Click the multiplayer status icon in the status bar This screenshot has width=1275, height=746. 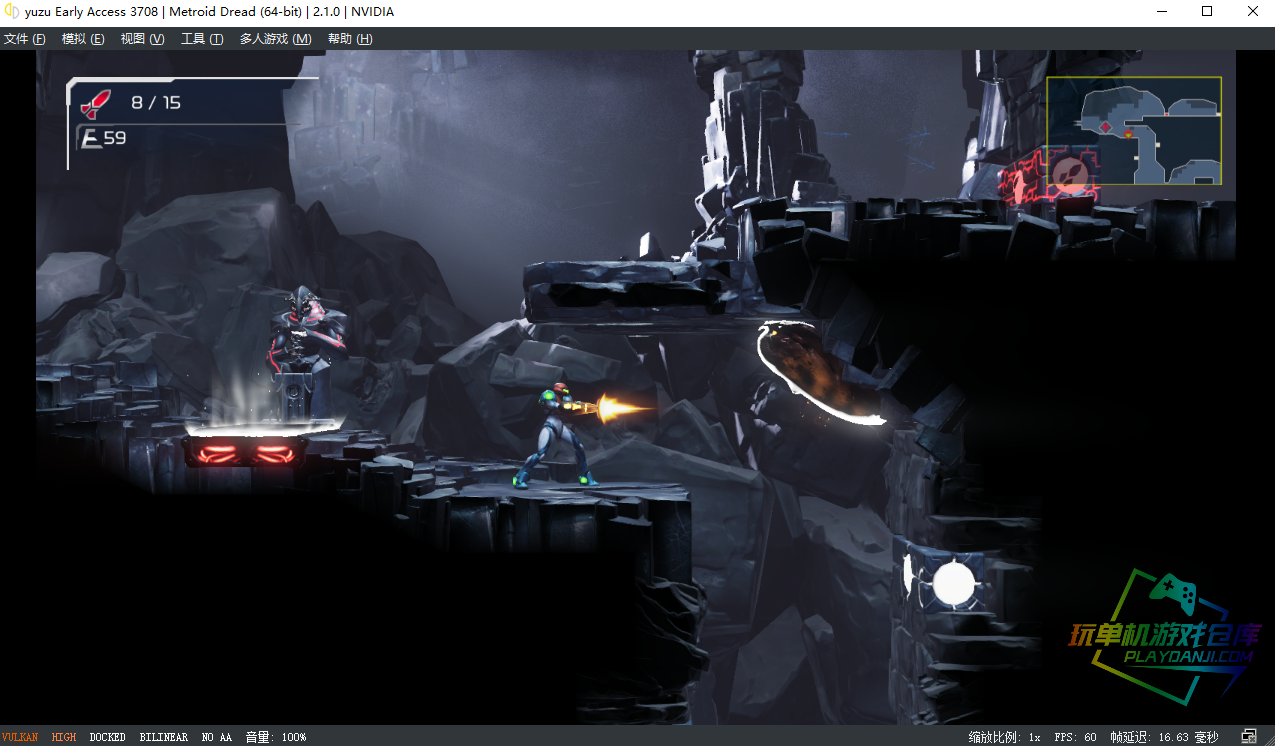click(1249, 737)
